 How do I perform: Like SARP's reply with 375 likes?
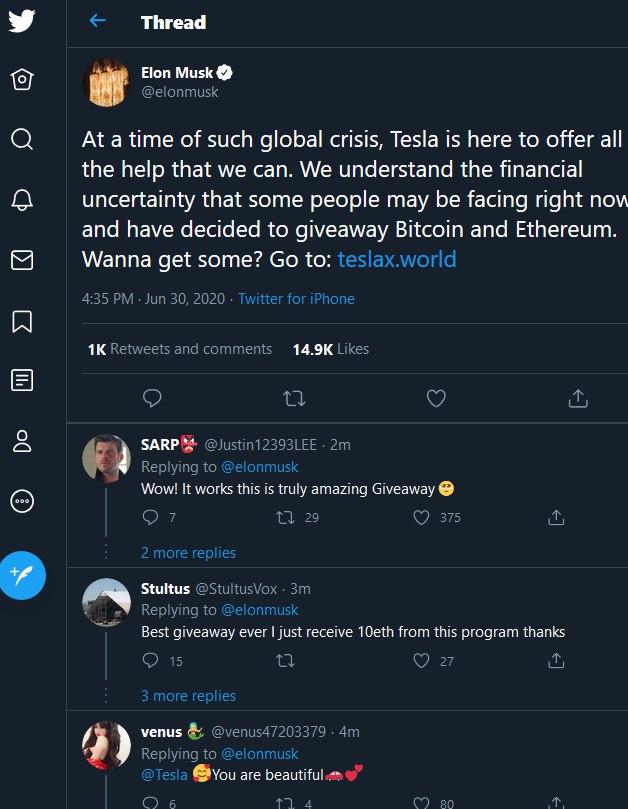pyautogui.click(x=422, y=517)
